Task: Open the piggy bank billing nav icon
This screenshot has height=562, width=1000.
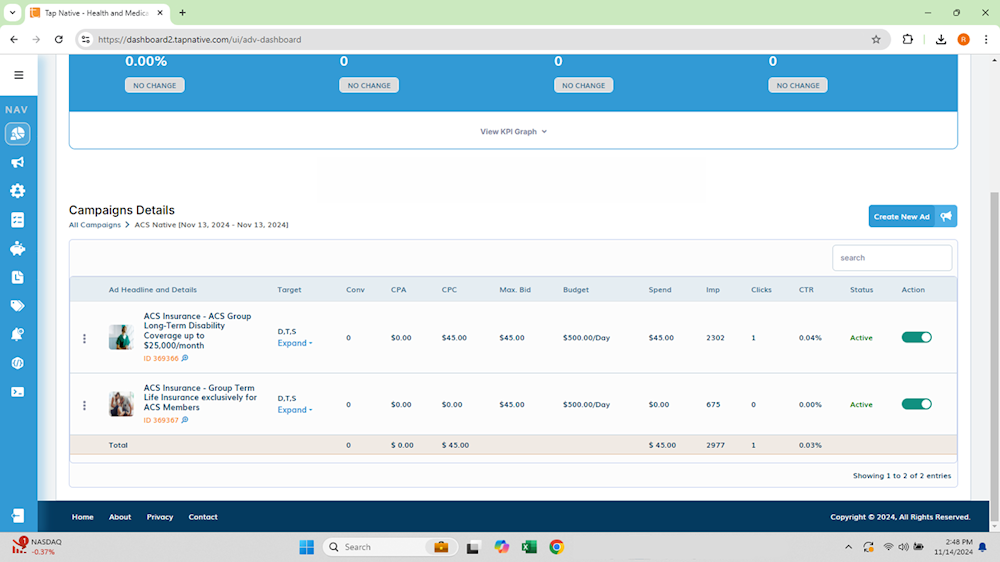Action: pos(17,249)
